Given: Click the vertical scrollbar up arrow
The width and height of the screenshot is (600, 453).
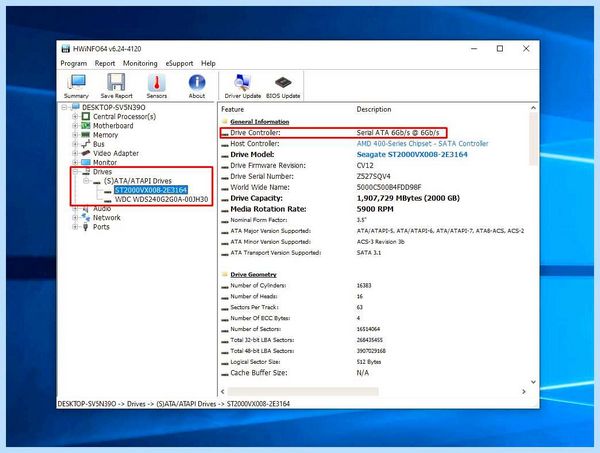Looking at the screenshot, I should click(533, 108).
